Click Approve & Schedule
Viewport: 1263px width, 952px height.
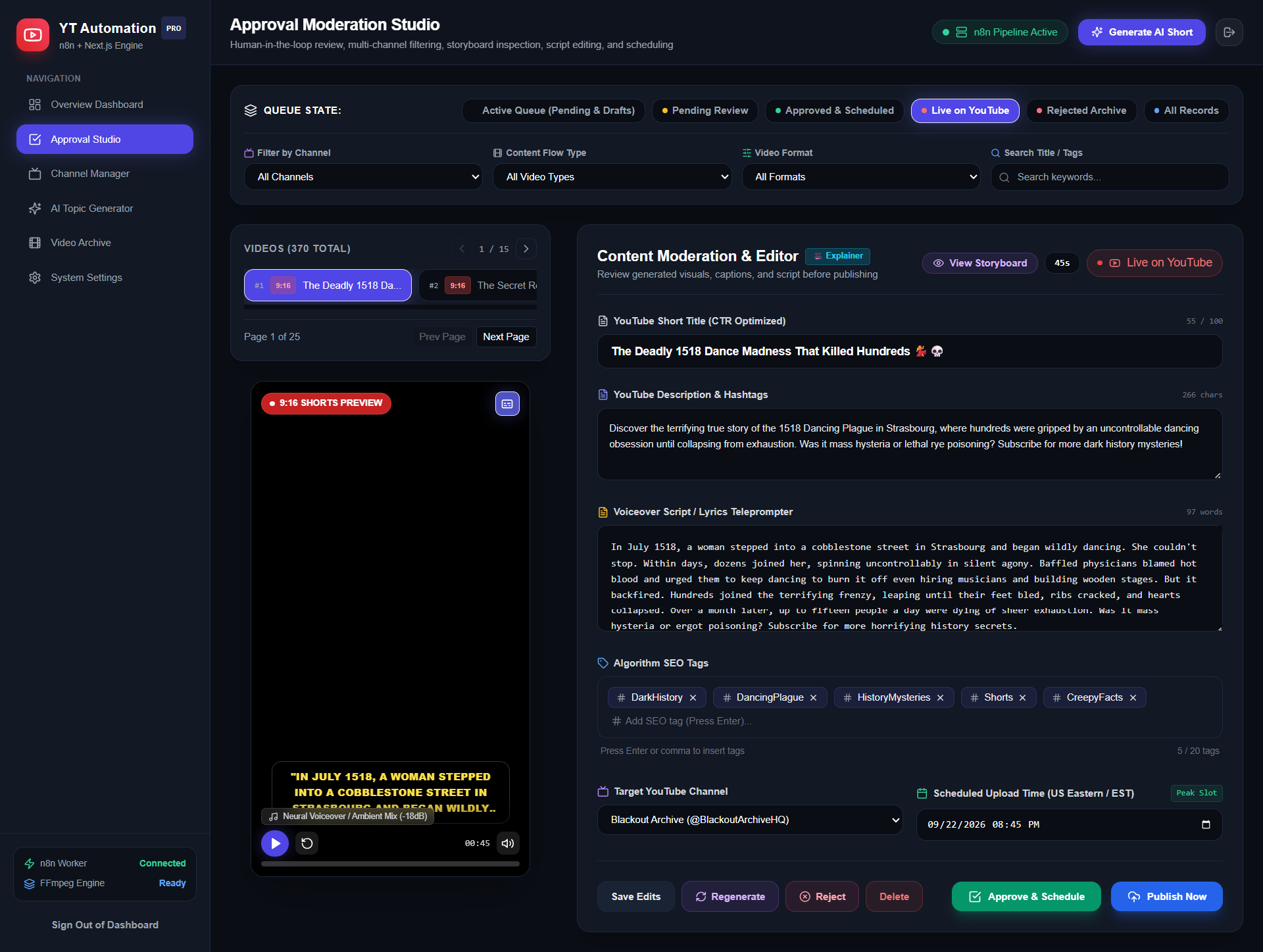[x=1026, y=897]
